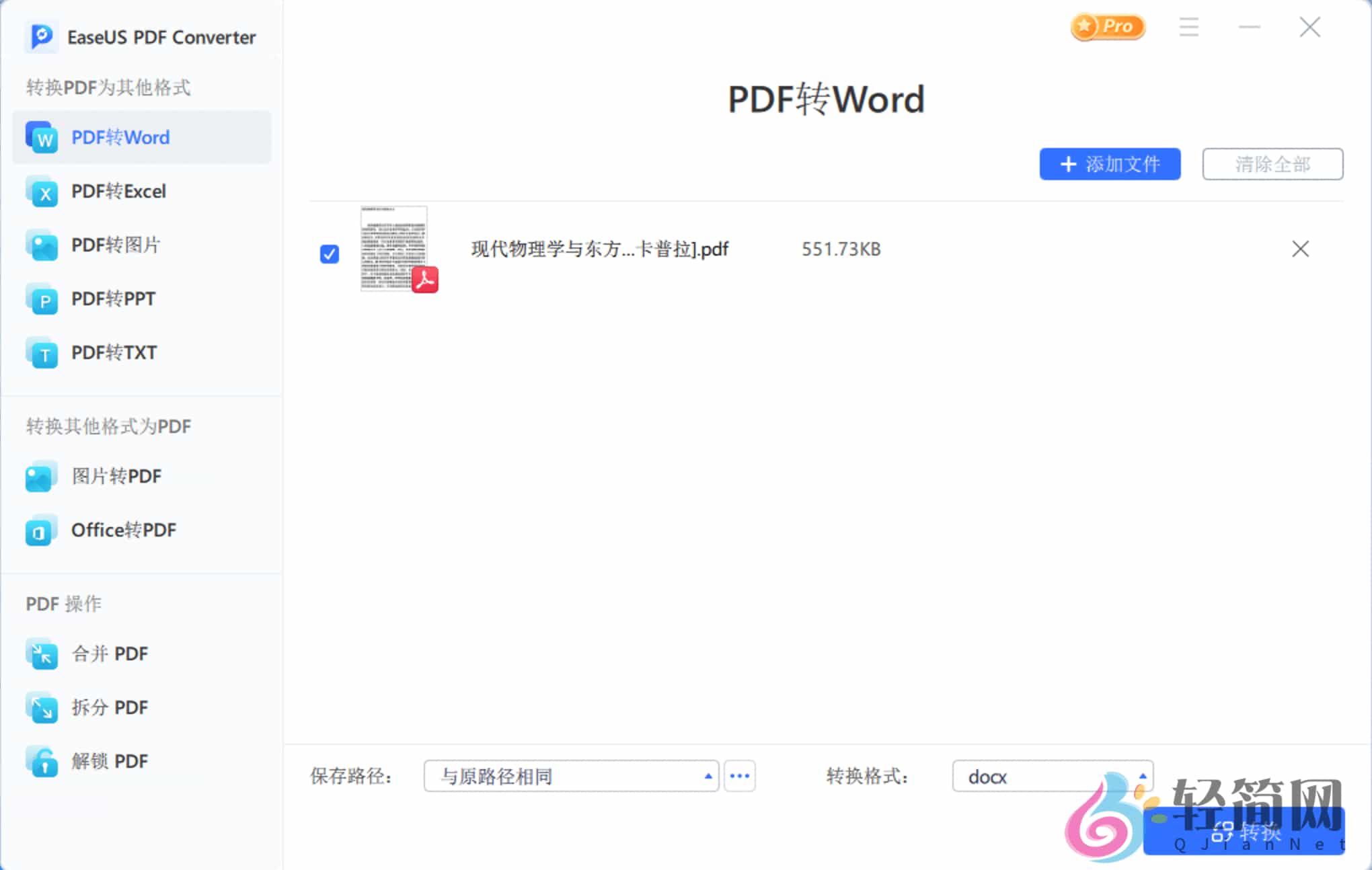The width and height of the screenshot is (1372, 870).
Task: Select PDF转TXT in the sidebar
Action: [142, 353]
